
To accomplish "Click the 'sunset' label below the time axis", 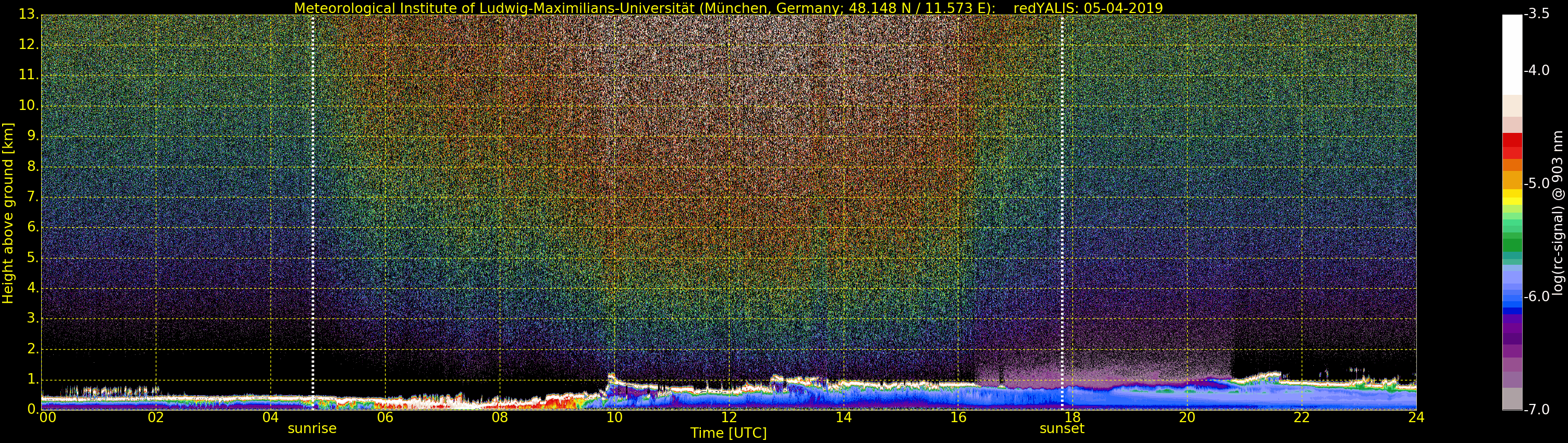I will [1062, 428].
